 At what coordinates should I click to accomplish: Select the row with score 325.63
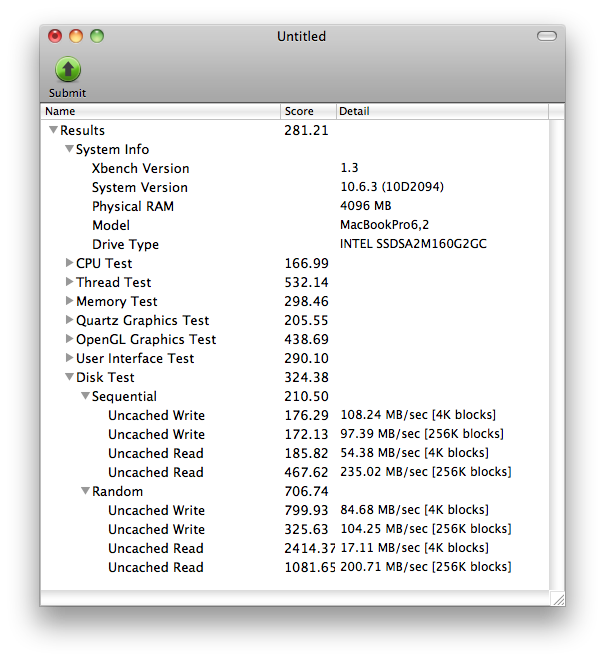click(295, 529)
